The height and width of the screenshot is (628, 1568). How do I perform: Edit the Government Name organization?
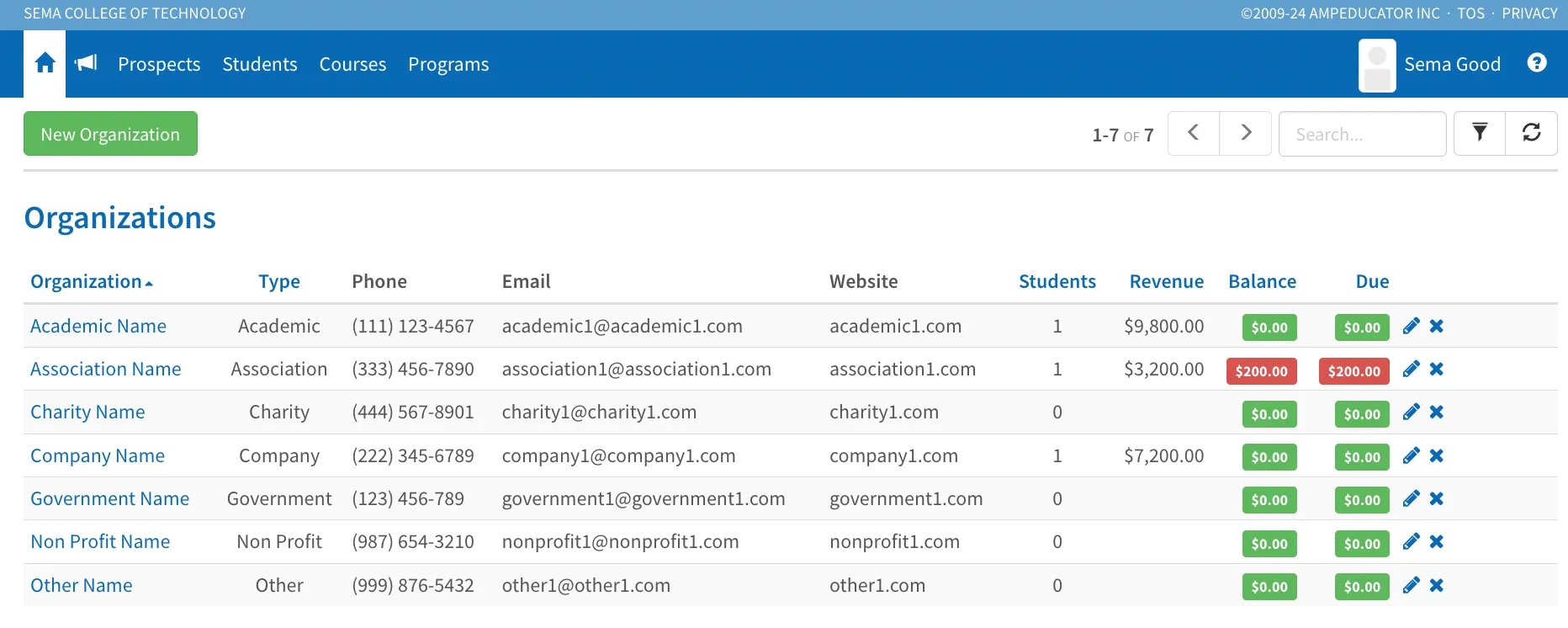(x=1411, y=498)
